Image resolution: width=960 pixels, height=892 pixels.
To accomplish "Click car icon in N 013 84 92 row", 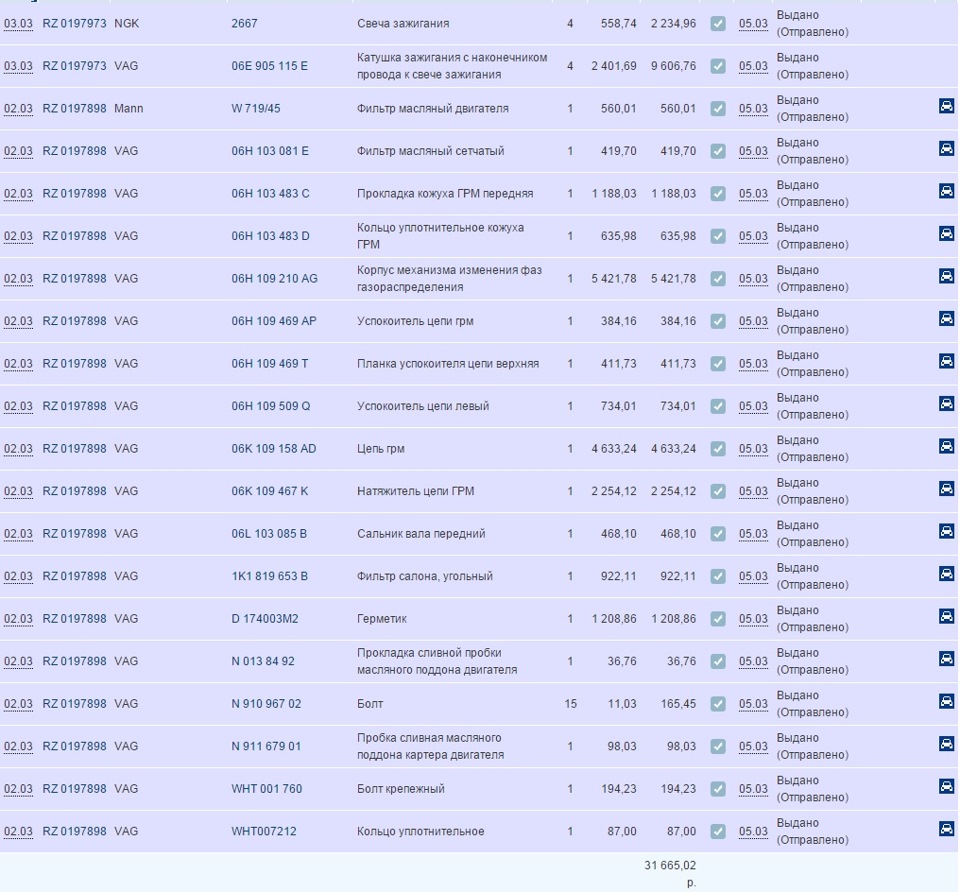I will 946,659.
